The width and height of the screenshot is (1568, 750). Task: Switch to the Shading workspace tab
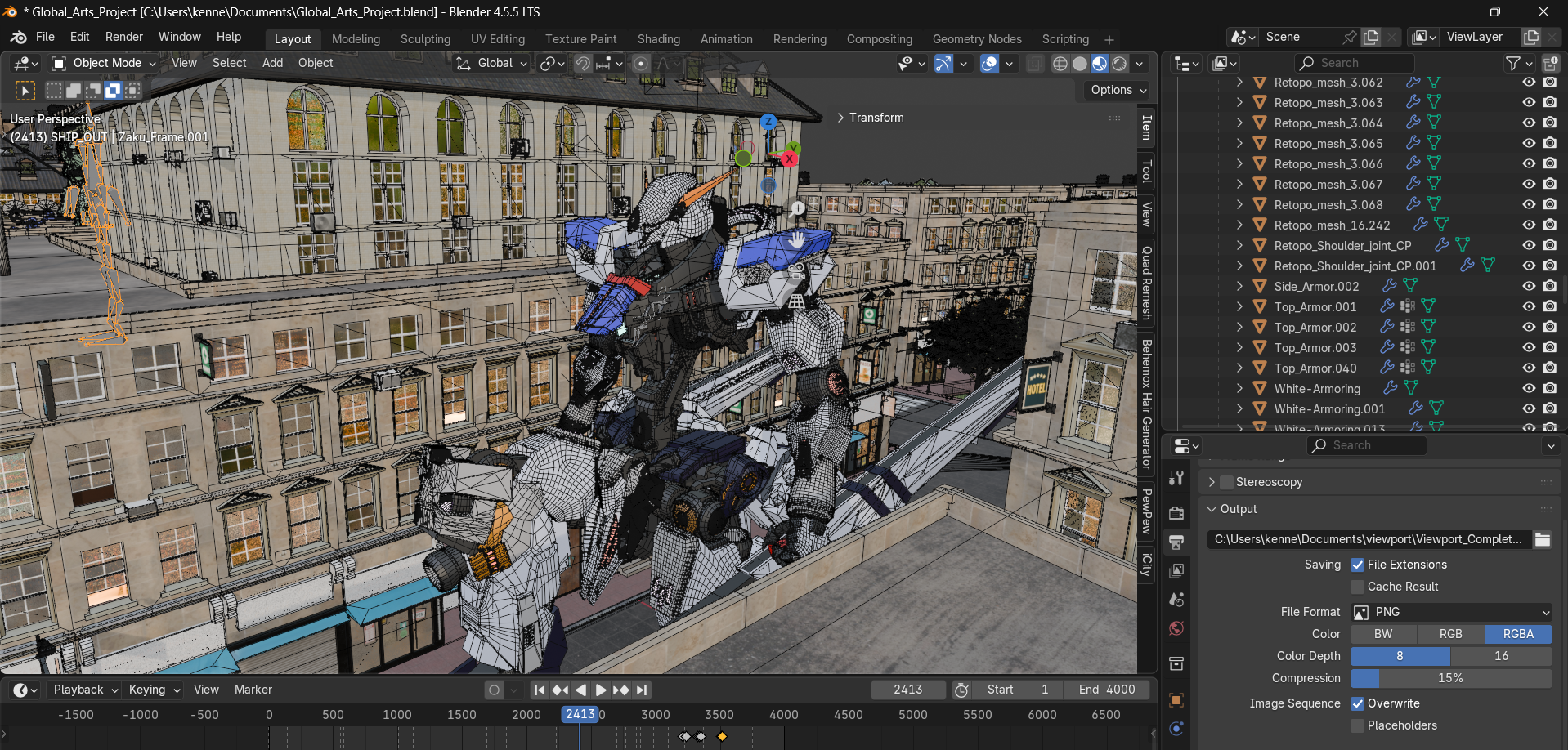tap(659, 39)
